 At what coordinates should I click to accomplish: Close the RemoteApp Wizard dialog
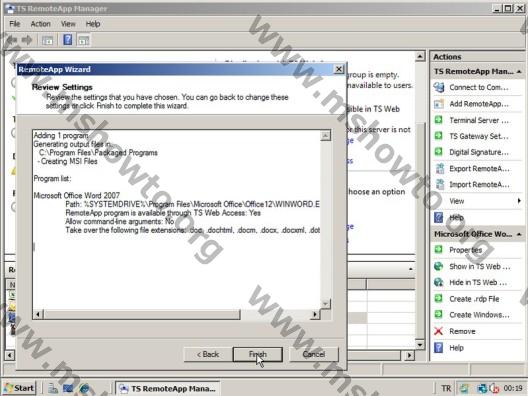339,69
